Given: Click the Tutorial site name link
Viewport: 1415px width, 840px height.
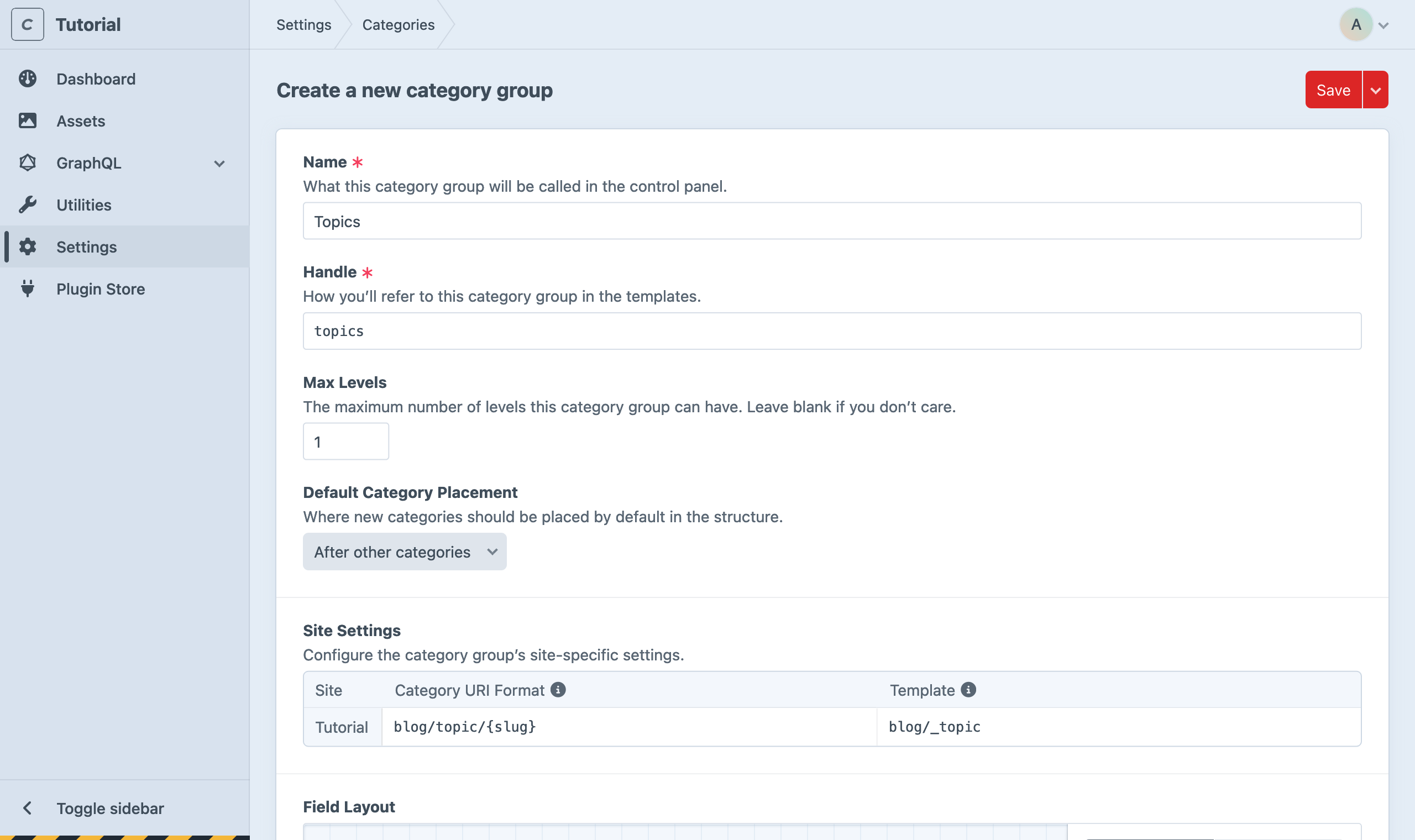Looking at the screenshot, I should click(88, 24).
